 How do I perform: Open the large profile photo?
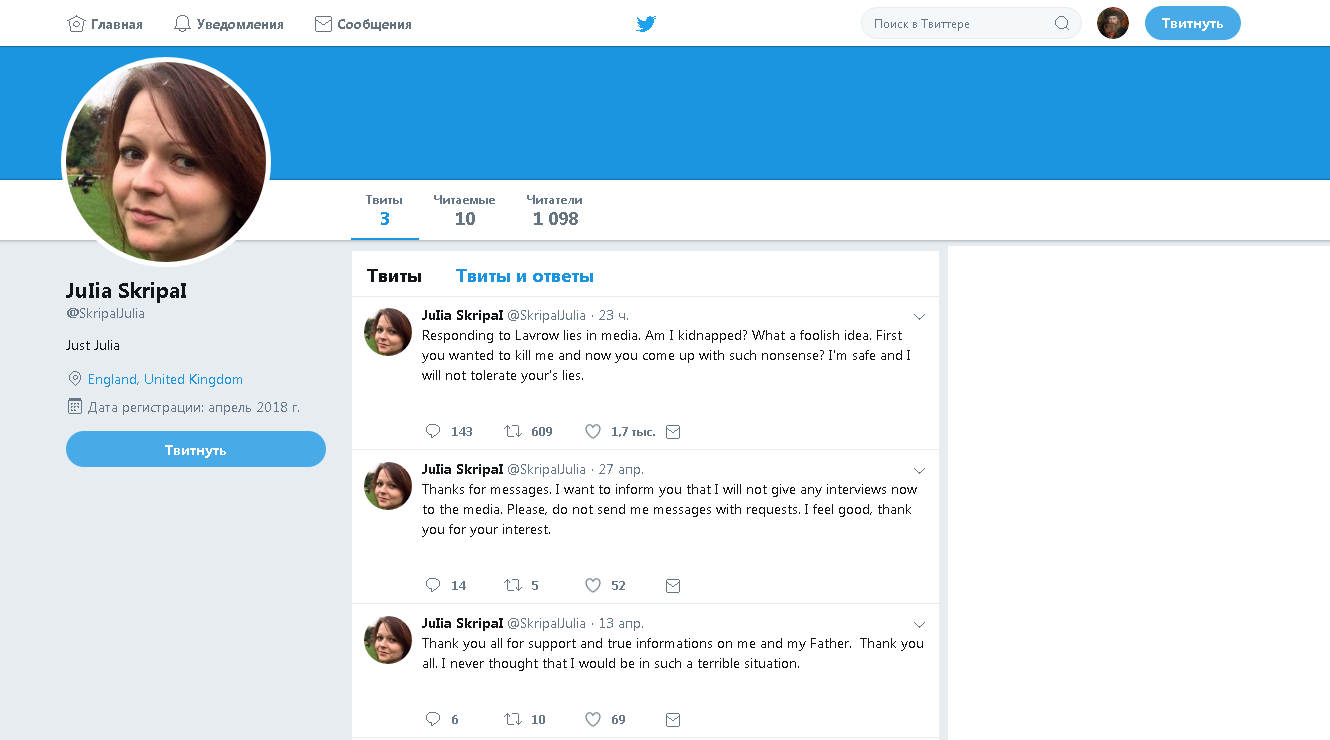click(166, 162)
